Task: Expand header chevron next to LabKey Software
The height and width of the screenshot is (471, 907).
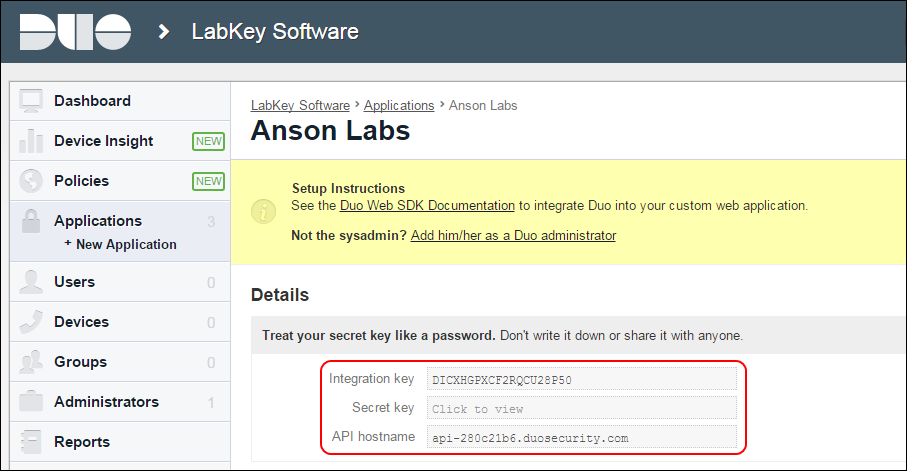Action: 164,32
